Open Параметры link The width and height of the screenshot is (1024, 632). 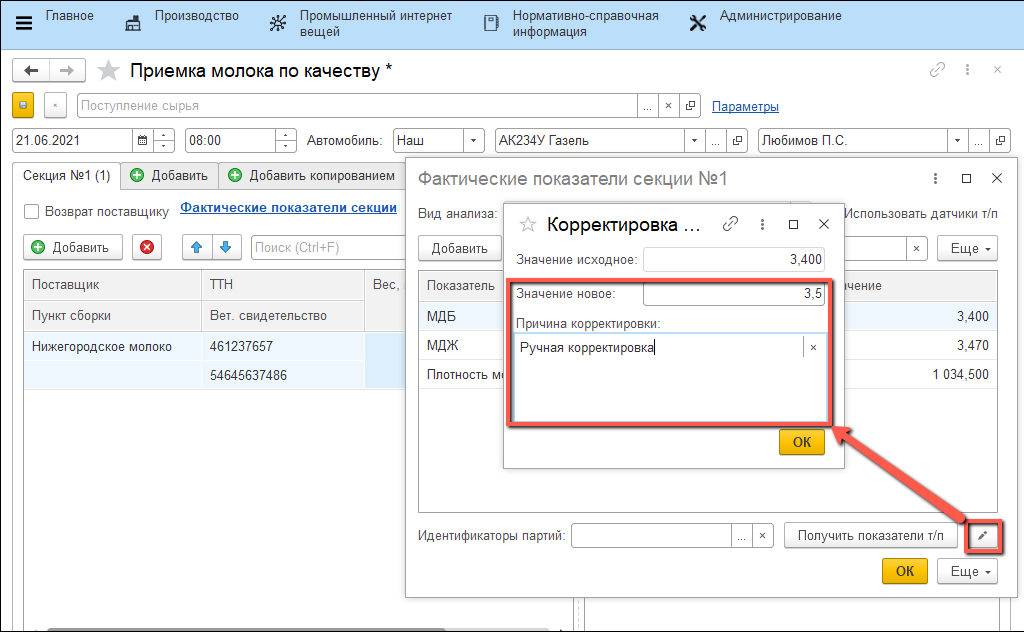745,106
